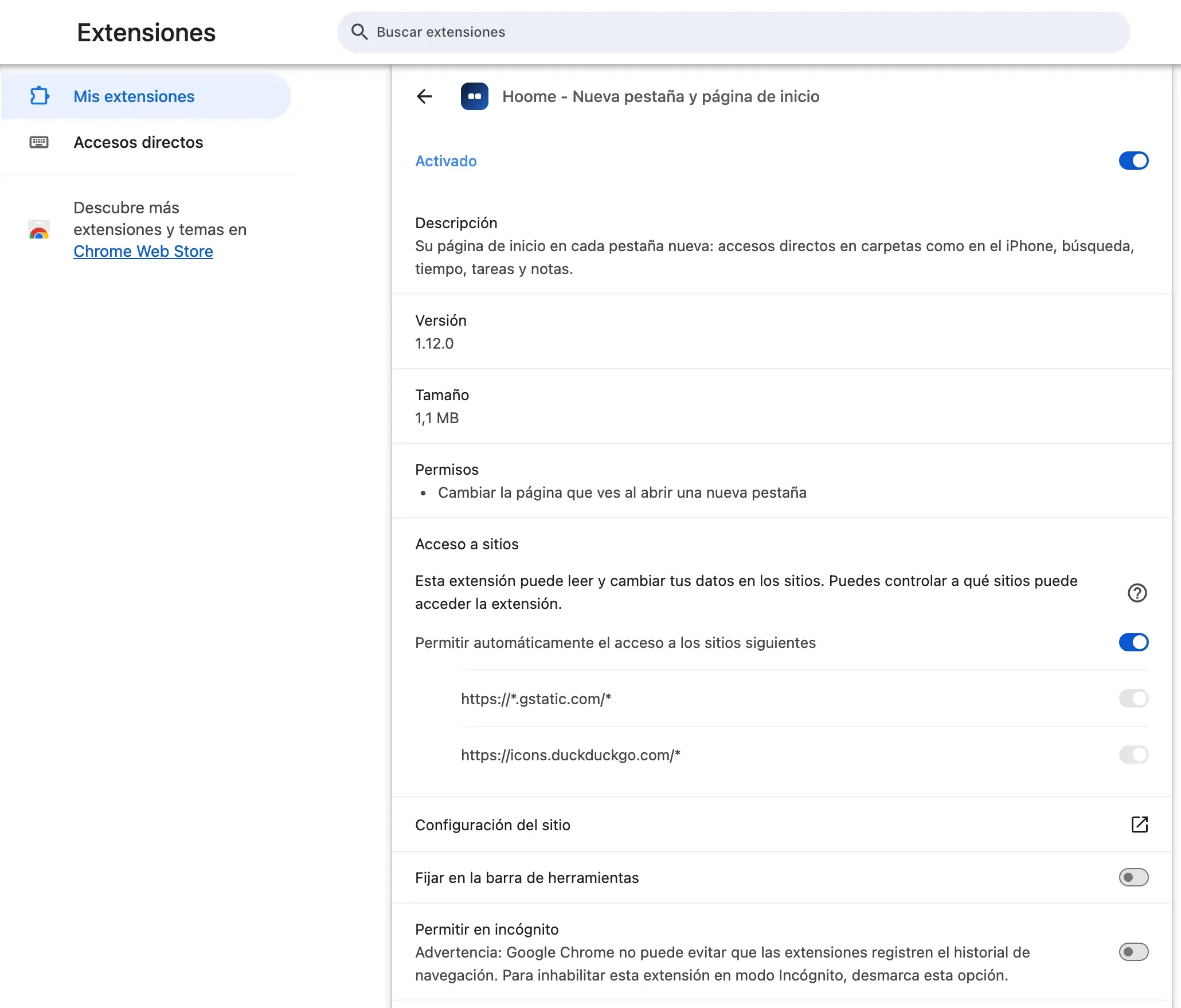Open Configuración del sitio external link icon
The image size is (1181, 1008).
coord(1140,825)
